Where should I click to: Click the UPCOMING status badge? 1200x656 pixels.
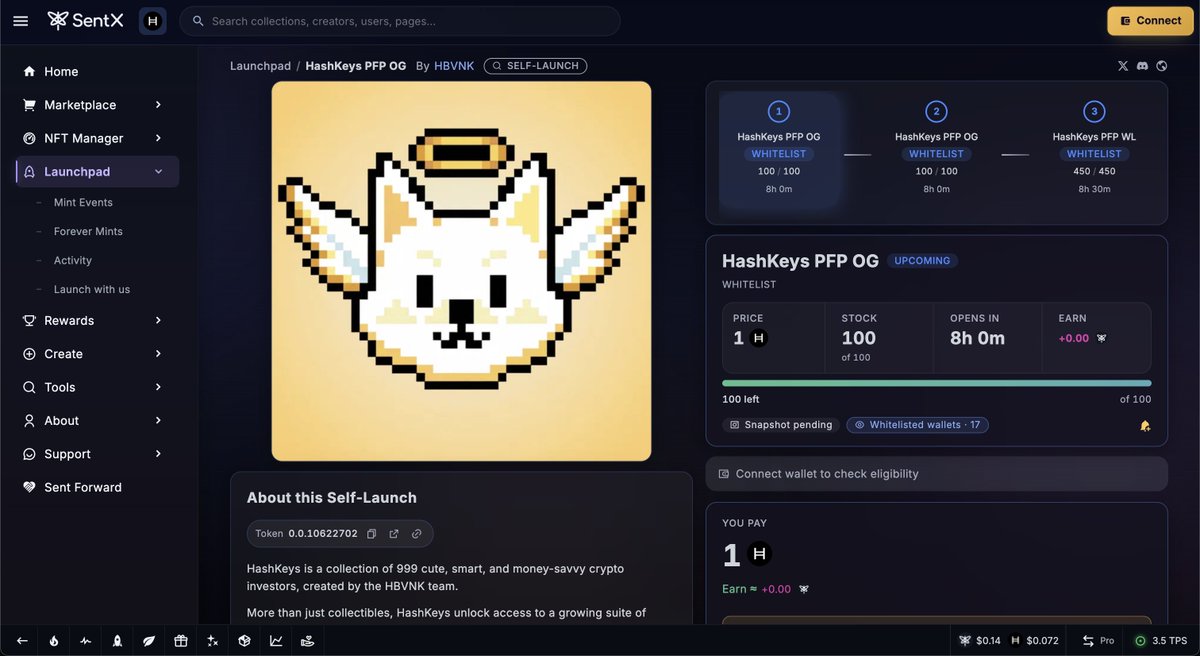(x=922, y=261)
